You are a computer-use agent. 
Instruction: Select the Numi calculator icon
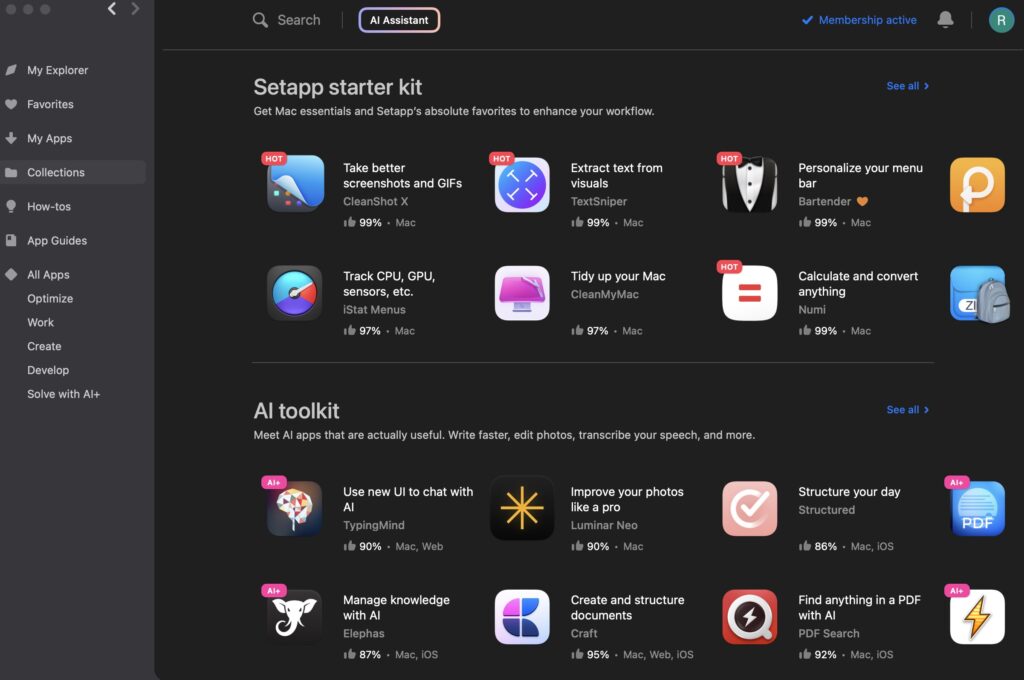pyautogui.click(x=749, y=293)
